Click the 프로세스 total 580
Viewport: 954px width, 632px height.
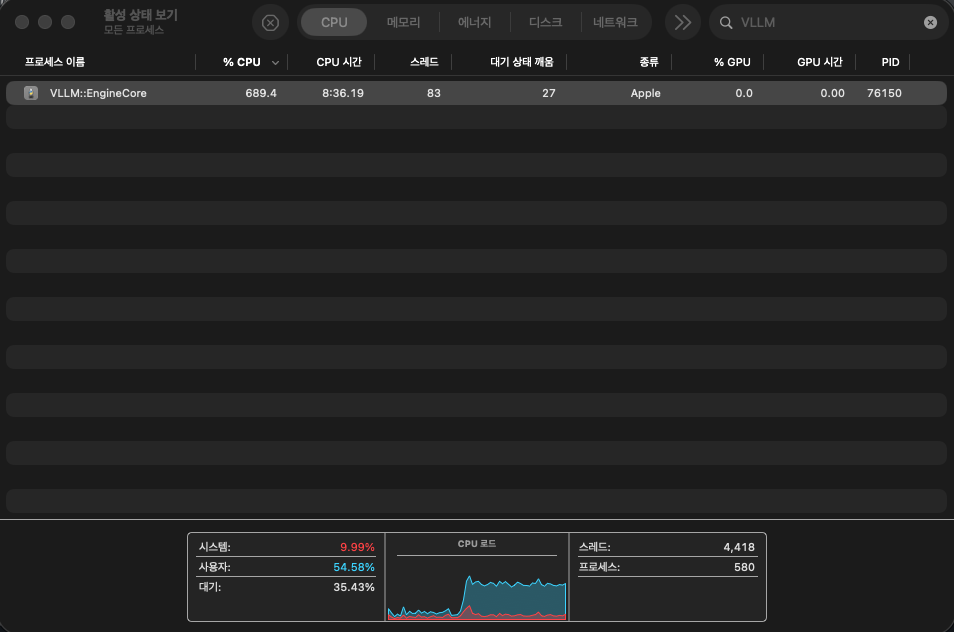point(744,567)
